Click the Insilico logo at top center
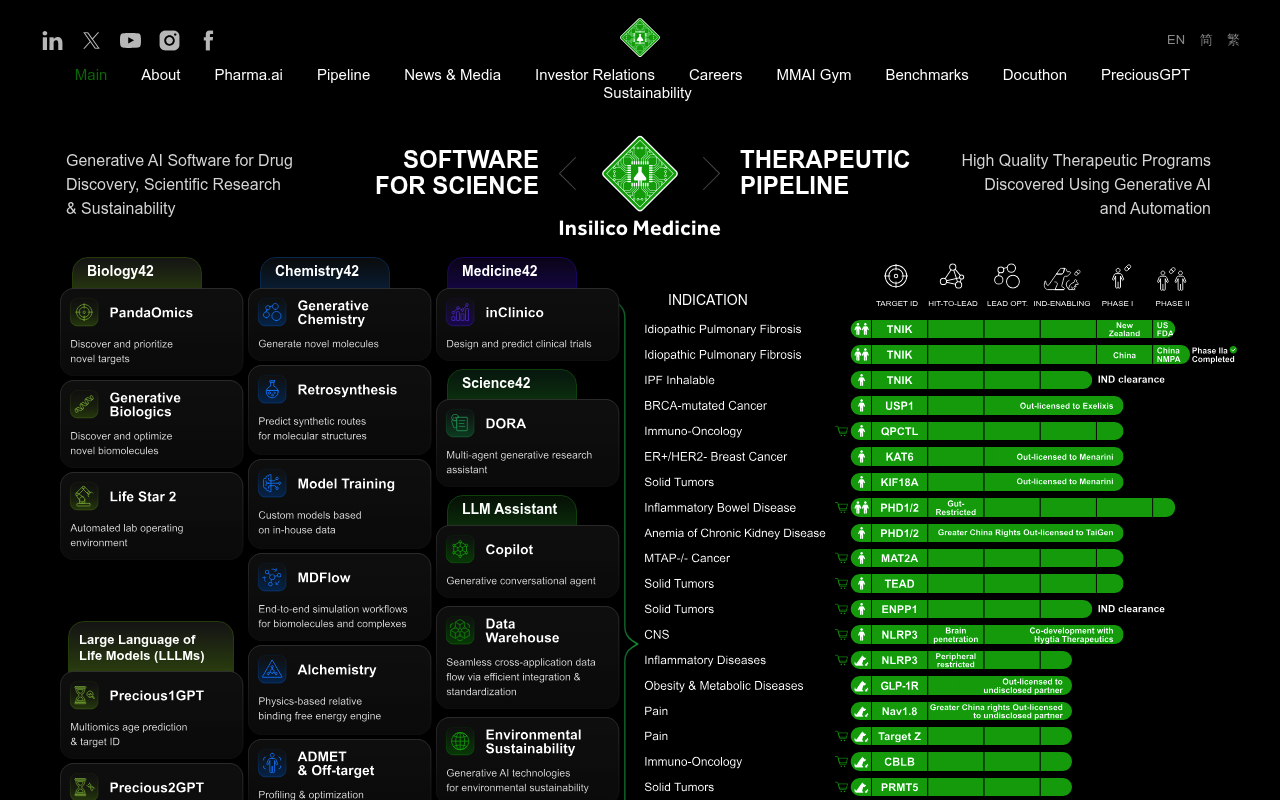Screen dimensions: 1280x800 coord(640,38)
